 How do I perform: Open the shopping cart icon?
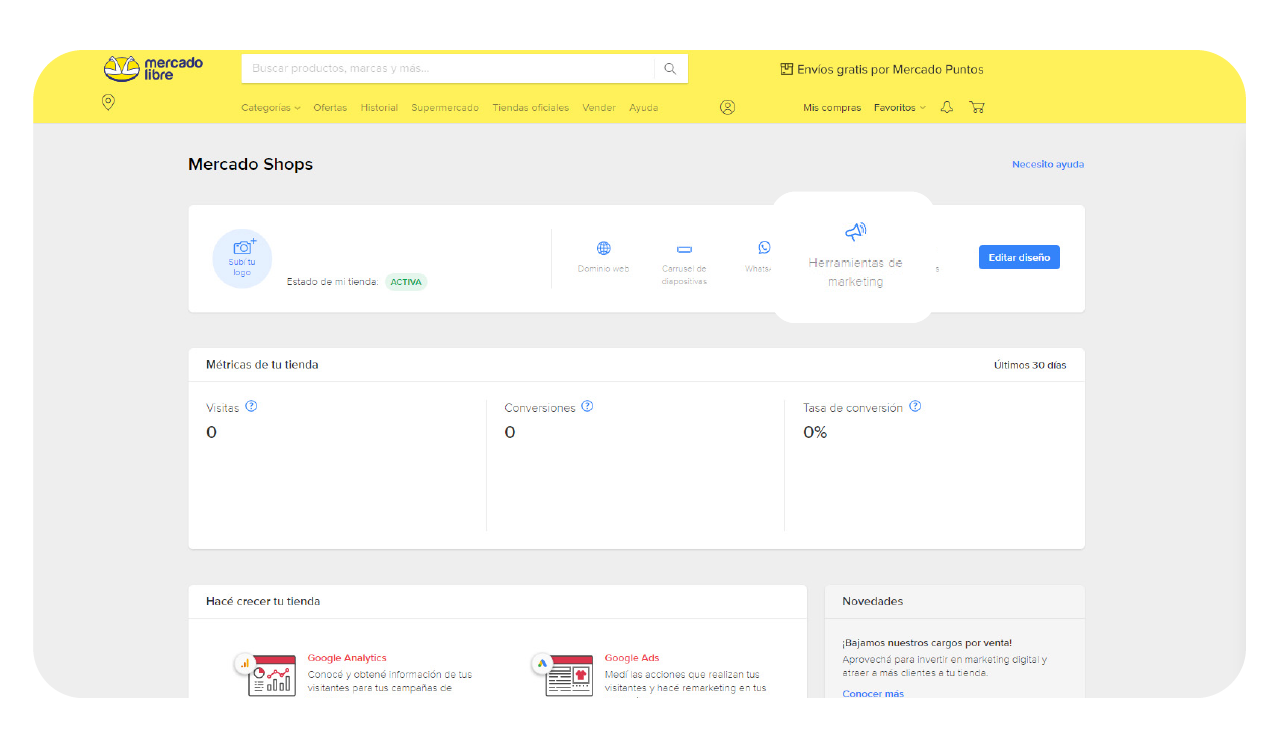[977, 107]
